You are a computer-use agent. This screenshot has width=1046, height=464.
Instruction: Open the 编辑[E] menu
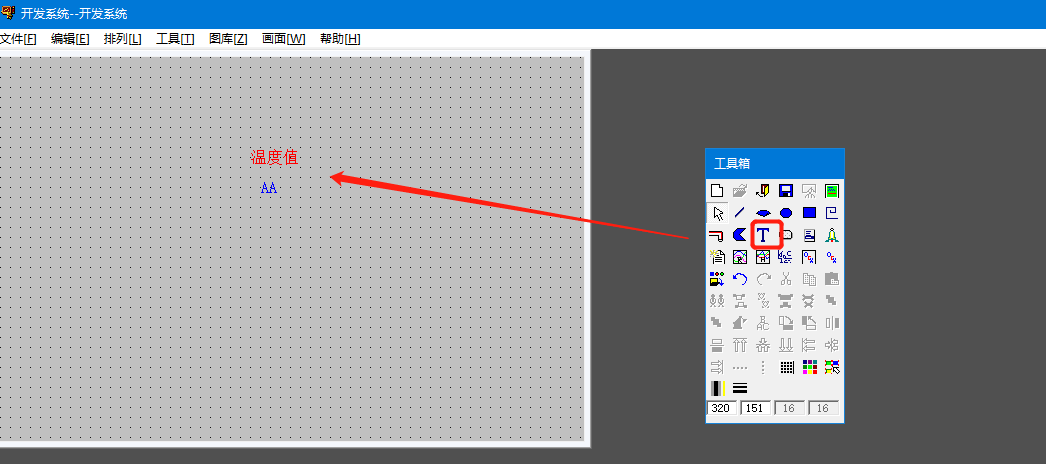coord(70,39)
